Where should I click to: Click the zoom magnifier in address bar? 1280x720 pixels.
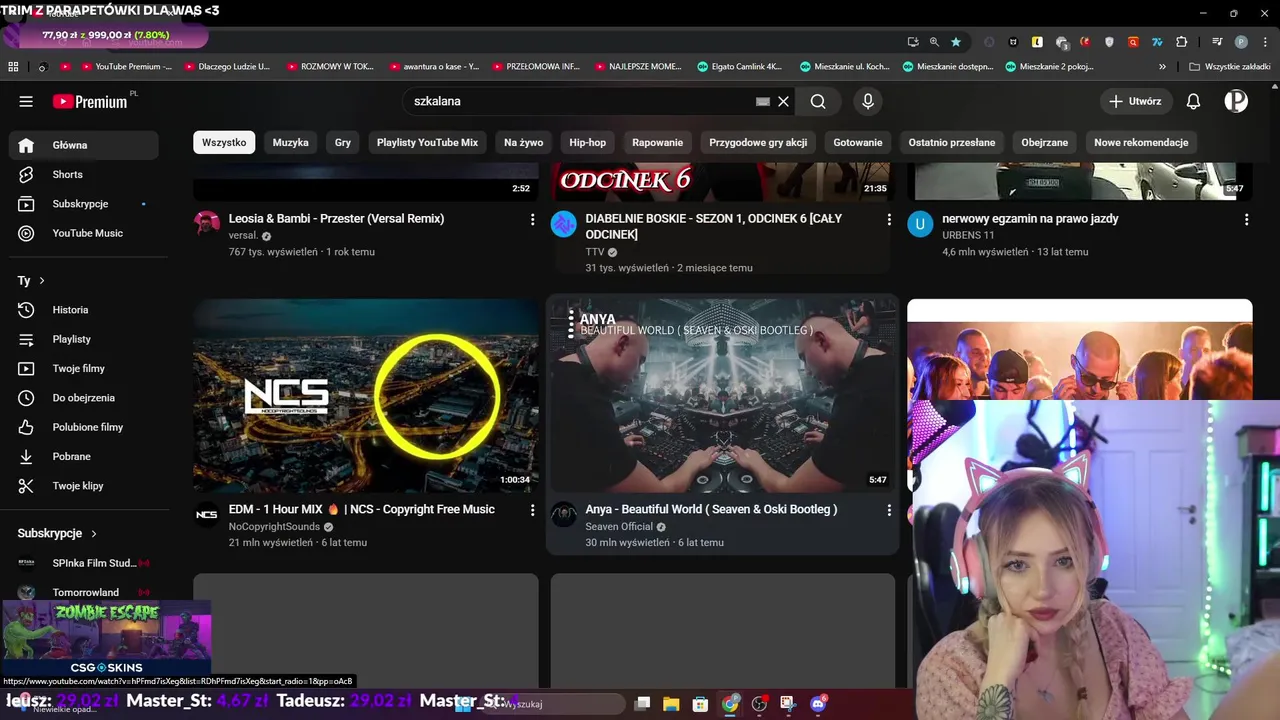[934, 42]
